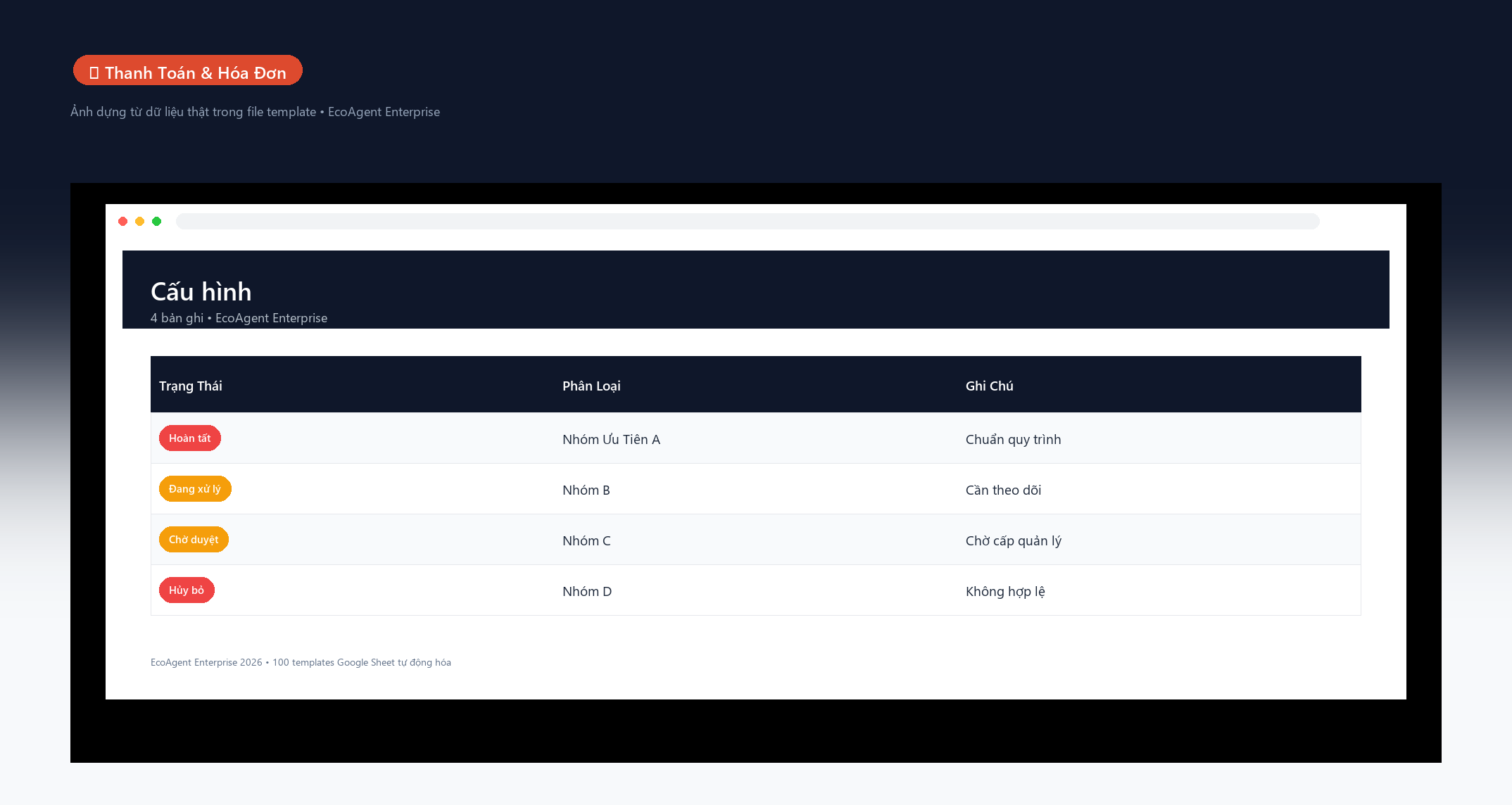Click the Thanh Toán & Hóa Đơn badge
1512x805 pixels.
click(x=188, y=70)
